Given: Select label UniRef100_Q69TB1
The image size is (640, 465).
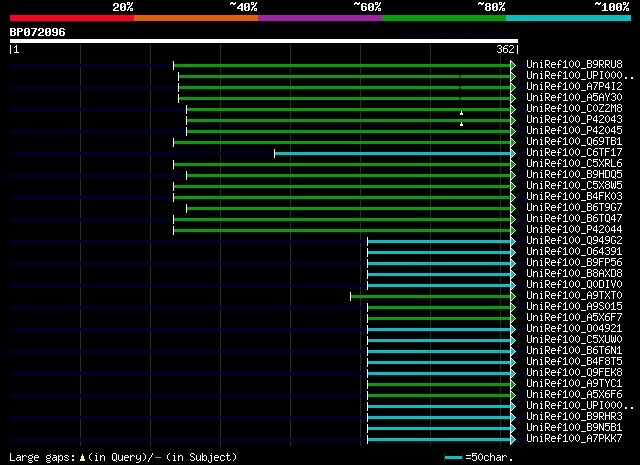Looking at the screenshot, I should (x=574, y=142).
